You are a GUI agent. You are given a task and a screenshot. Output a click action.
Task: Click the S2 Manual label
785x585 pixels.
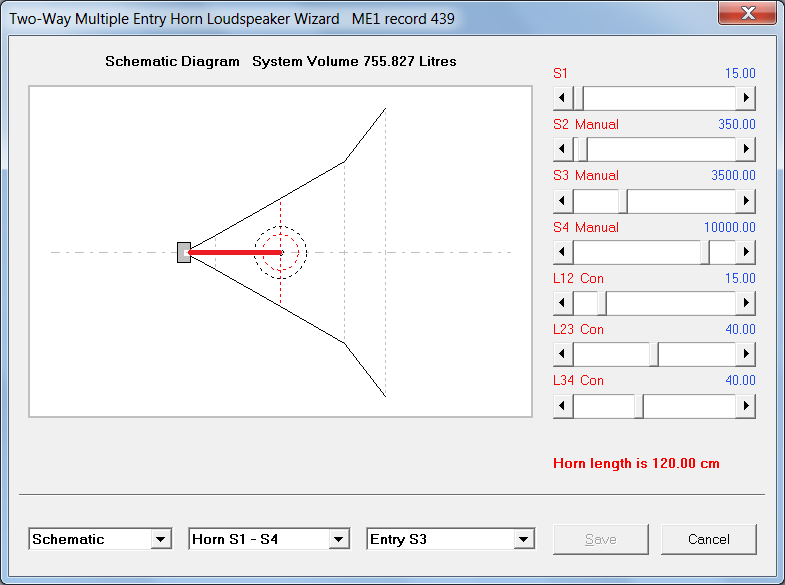(x=586, y=124)
